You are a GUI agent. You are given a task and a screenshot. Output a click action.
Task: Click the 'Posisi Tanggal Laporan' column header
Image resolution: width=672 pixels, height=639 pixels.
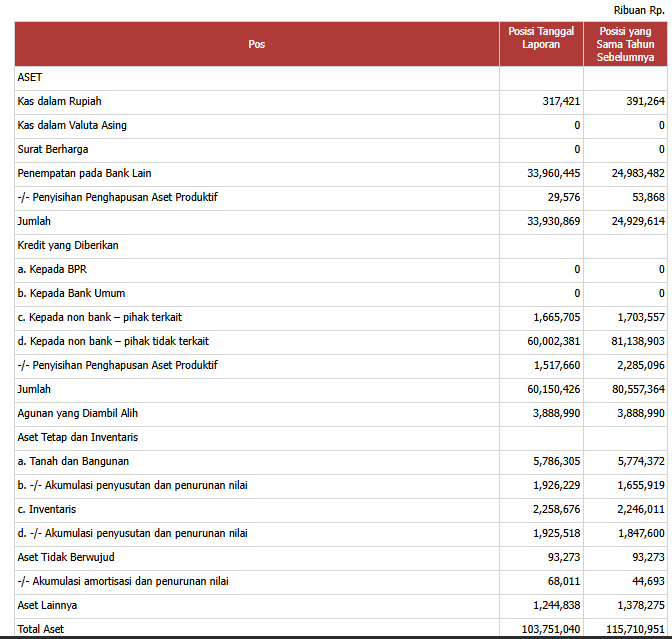coord(541,38)
